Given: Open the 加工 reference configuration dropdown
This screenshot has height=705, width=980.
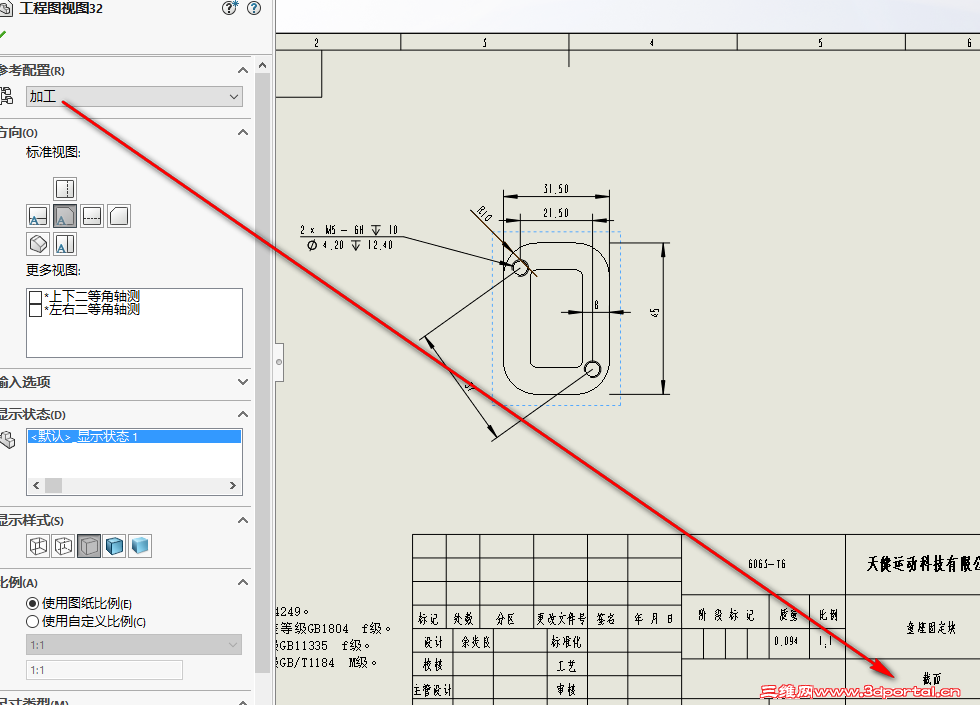Looking at the screenshot, I should [x=134, y=96].
